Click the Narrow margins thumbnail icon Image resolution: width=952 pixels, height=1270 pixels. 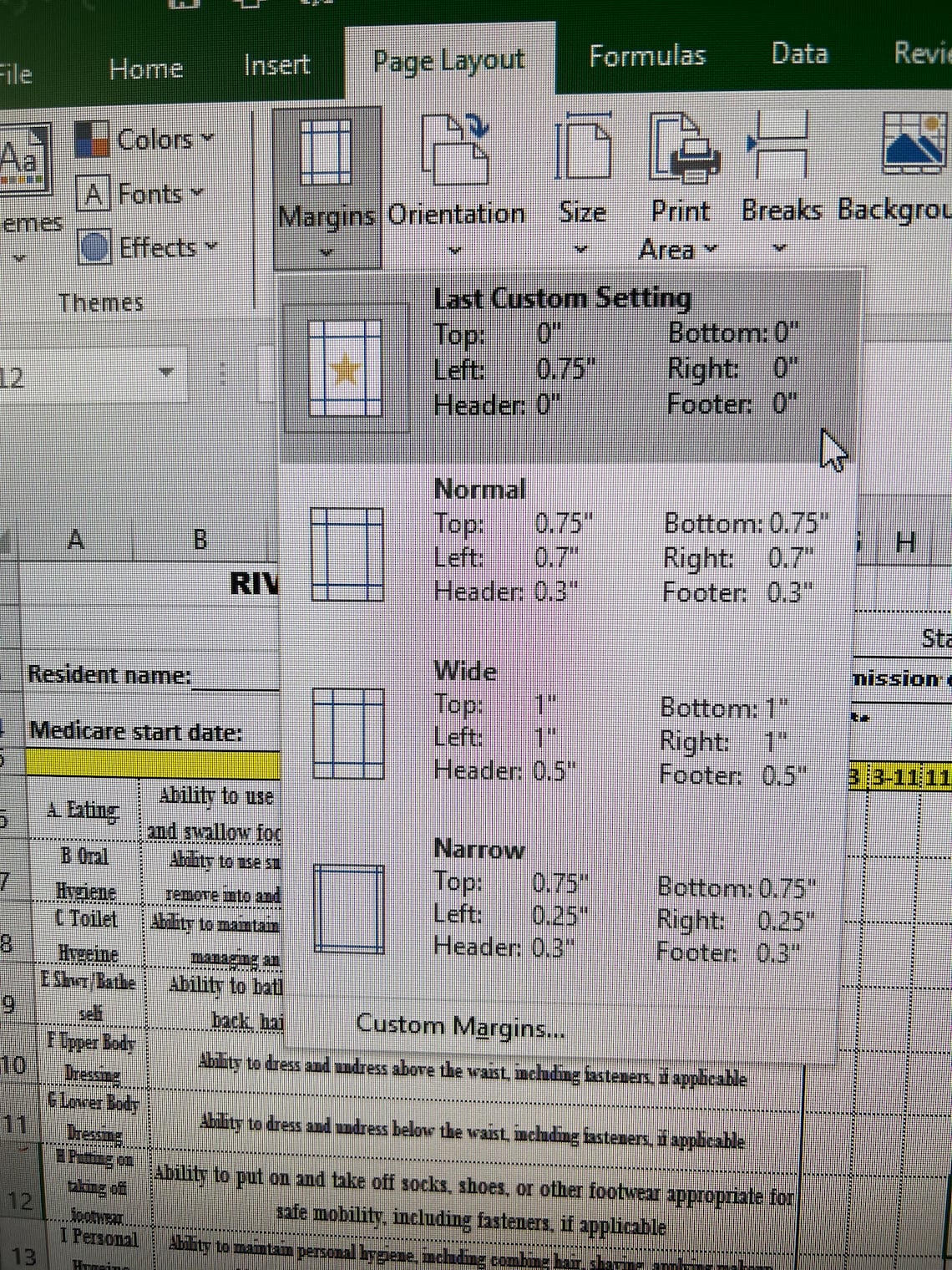[x=349, y=909]
